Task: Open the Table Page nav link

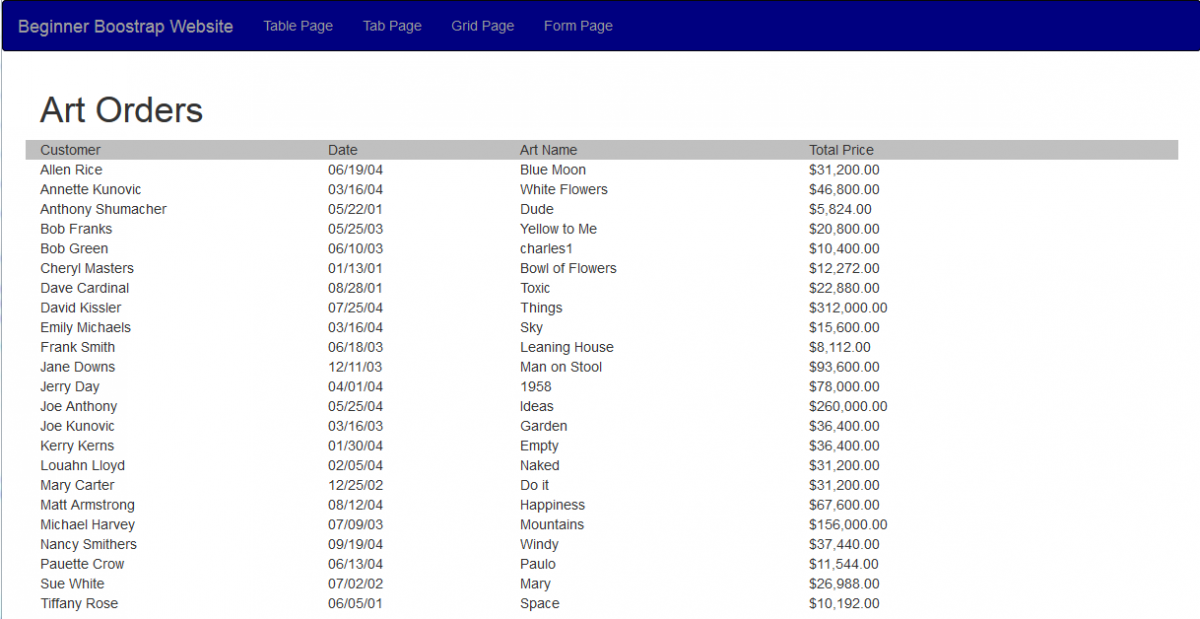Action: 298,26
